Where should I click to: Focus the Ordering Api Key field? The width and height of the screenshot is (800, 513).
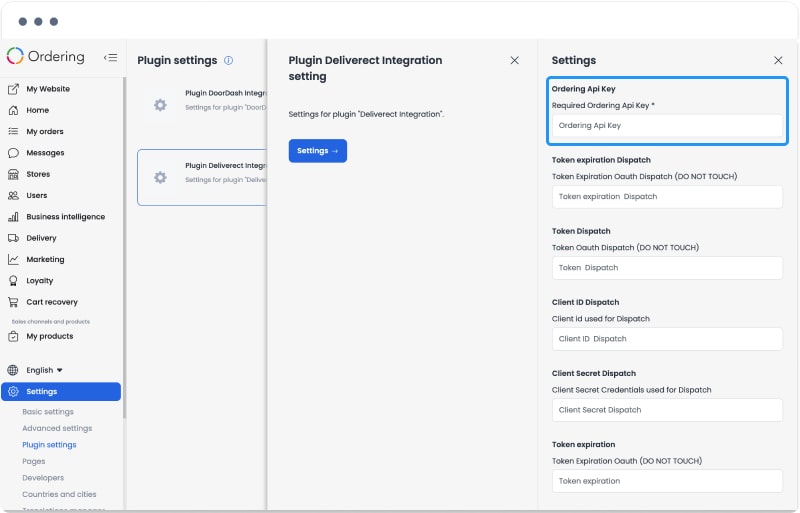click(667, 126)
